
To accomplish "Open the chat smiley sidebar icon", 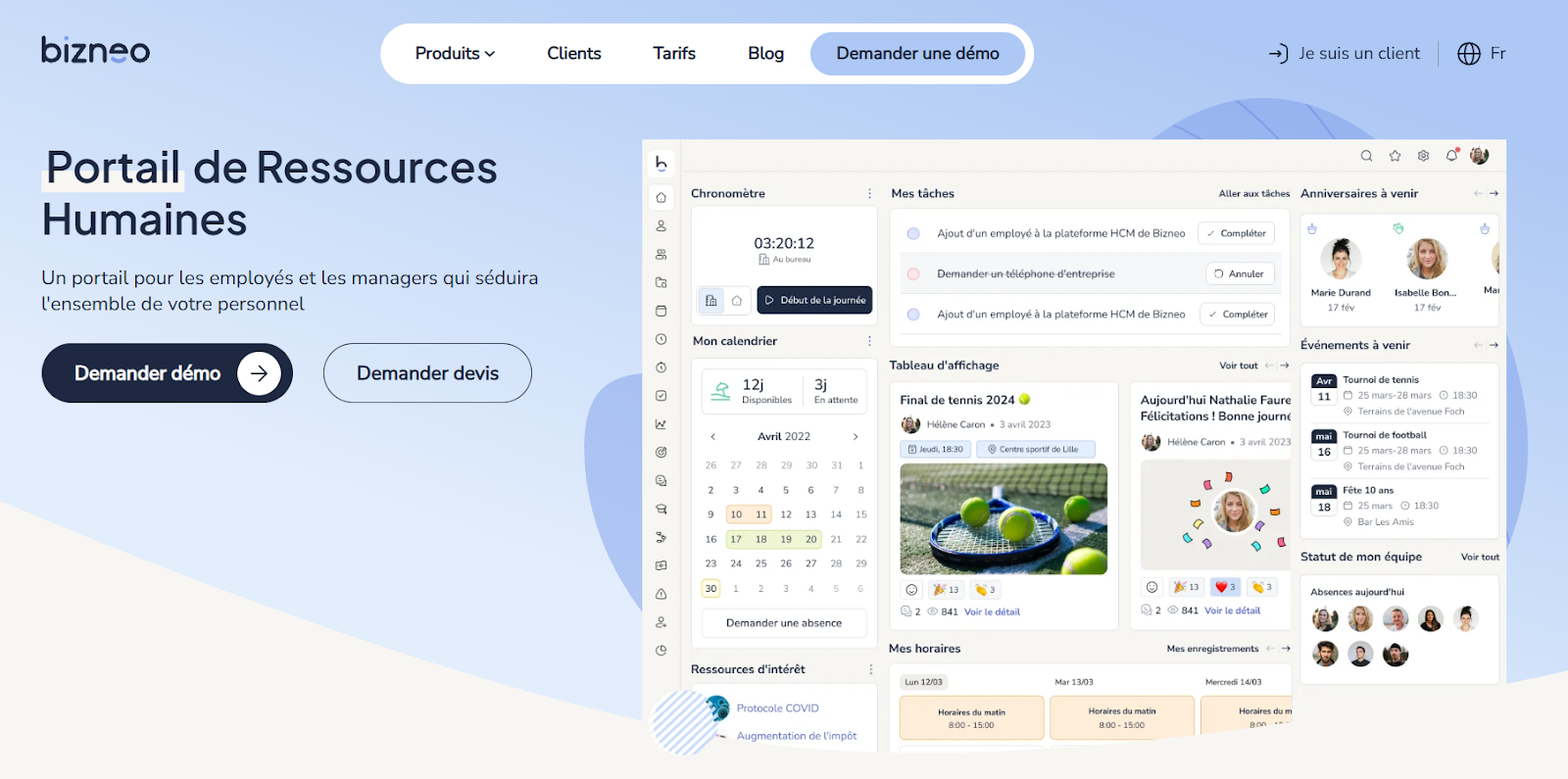I will 661,481.
